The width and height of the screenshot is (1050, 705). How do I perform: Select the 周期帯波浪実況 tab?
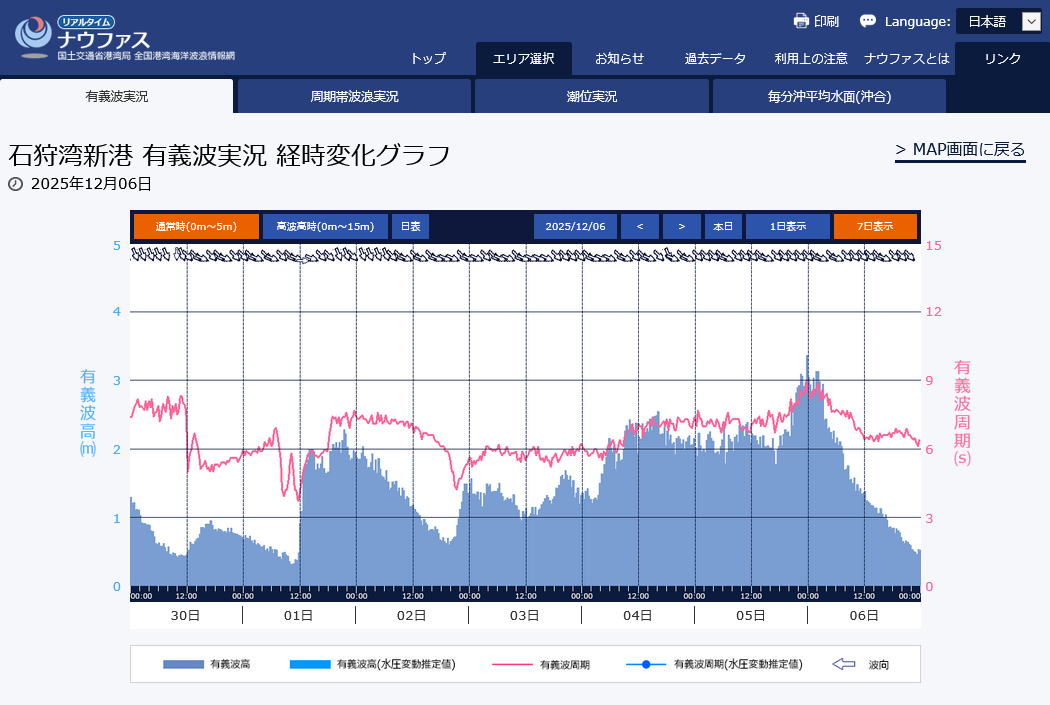click(354, 97)
